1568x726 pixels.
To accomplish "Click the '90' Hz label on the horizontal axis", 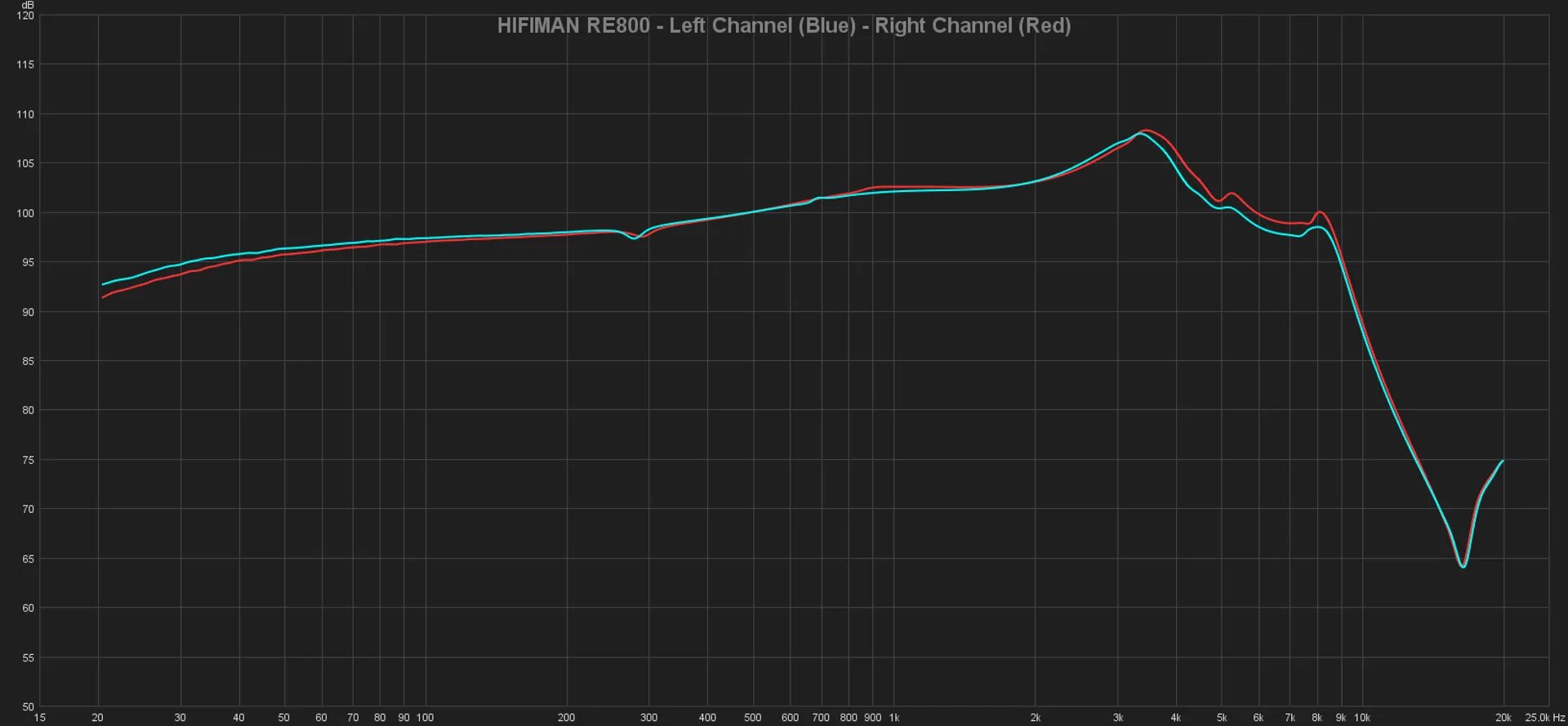I will (x=403, y=718).
